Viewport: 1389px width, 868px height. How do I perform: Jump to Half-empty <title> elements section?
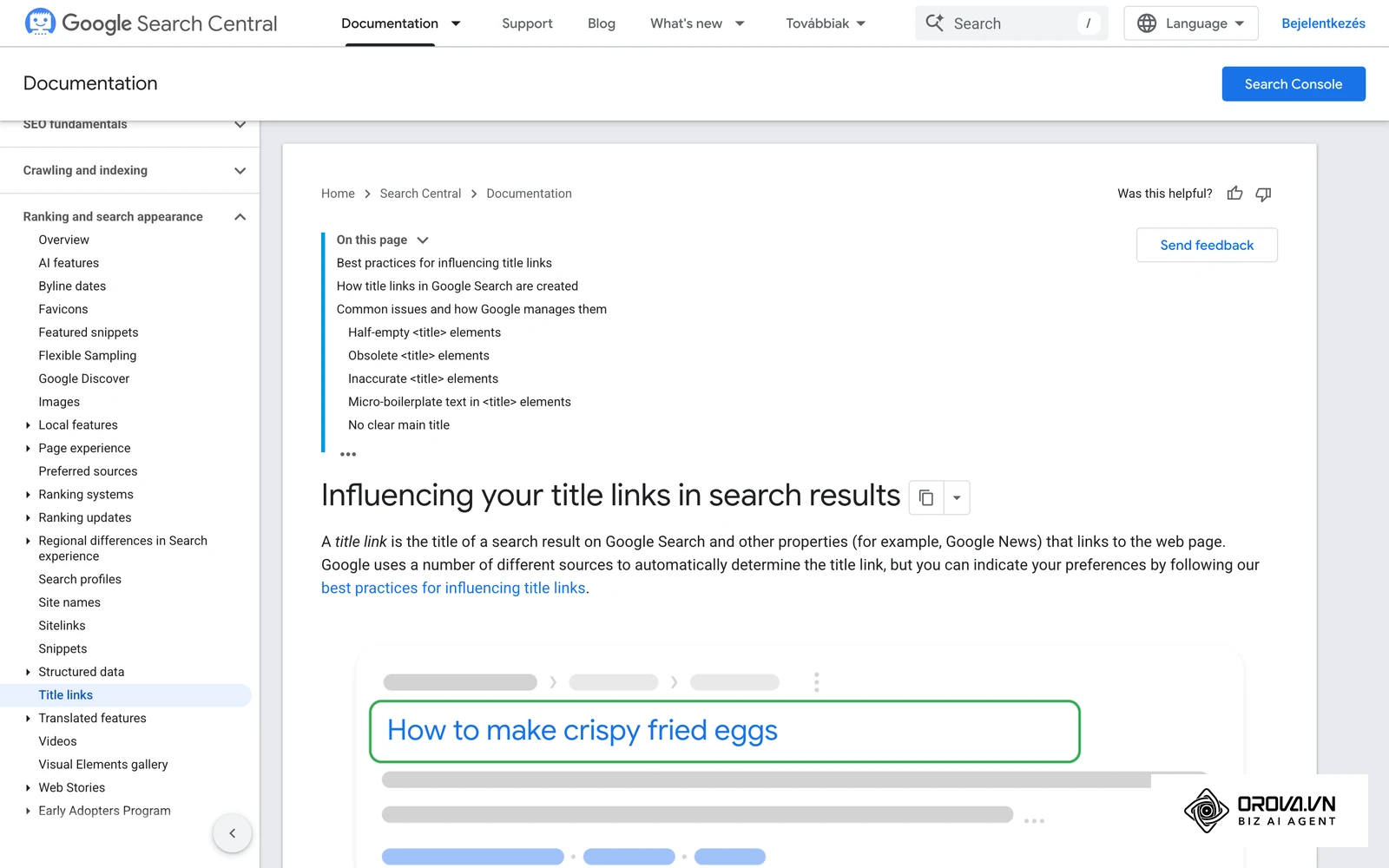point(425,332)
